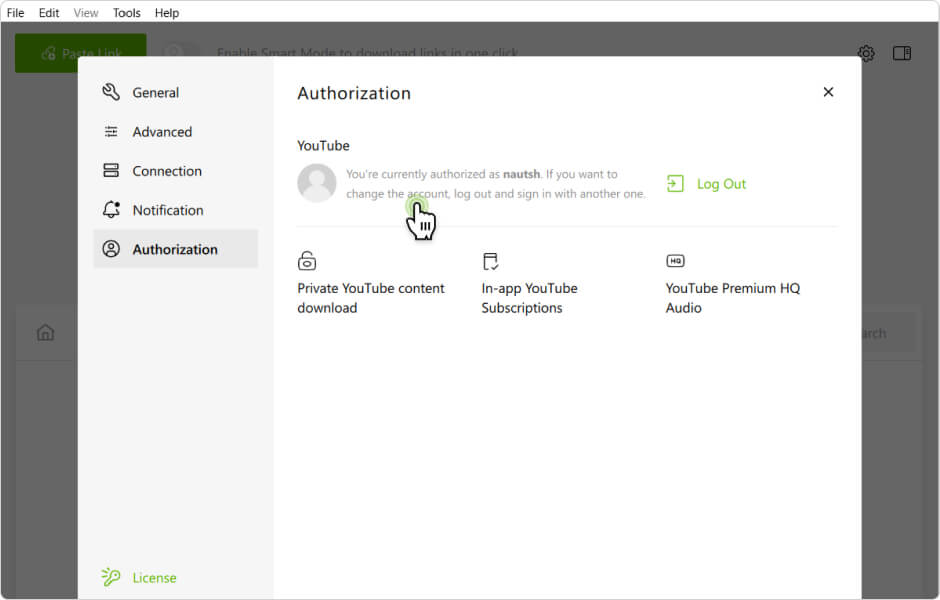The image size is (940, 600).
Task: Click the Notification bell icon
Action: (x=111, y=210)
